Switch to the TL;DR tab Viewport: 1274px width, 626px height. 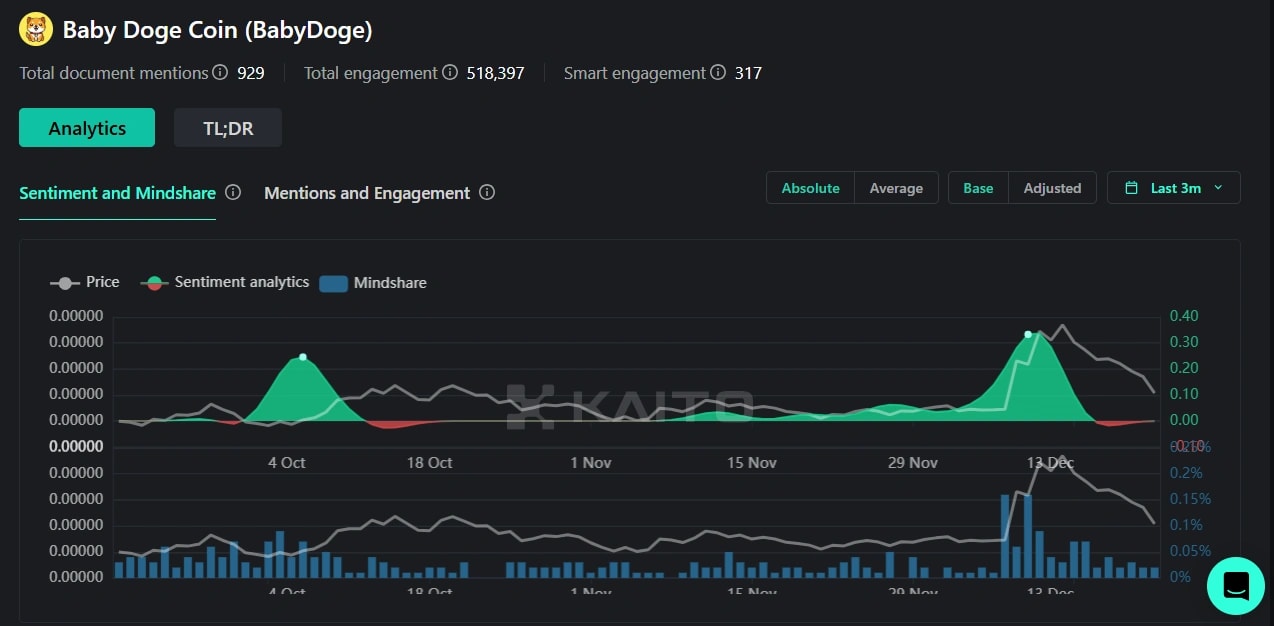(x=227, y=128)
